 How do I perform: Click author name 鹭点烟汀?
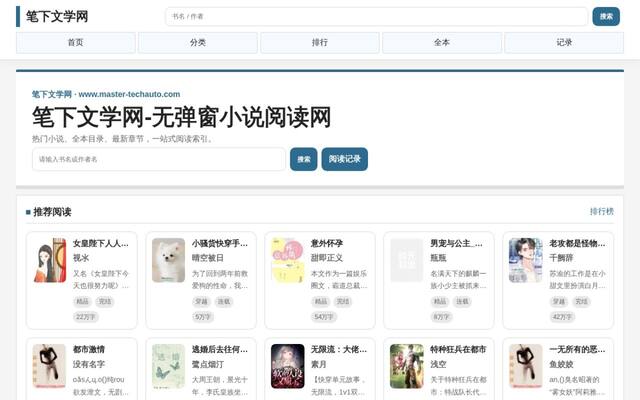tap(208, 364)
